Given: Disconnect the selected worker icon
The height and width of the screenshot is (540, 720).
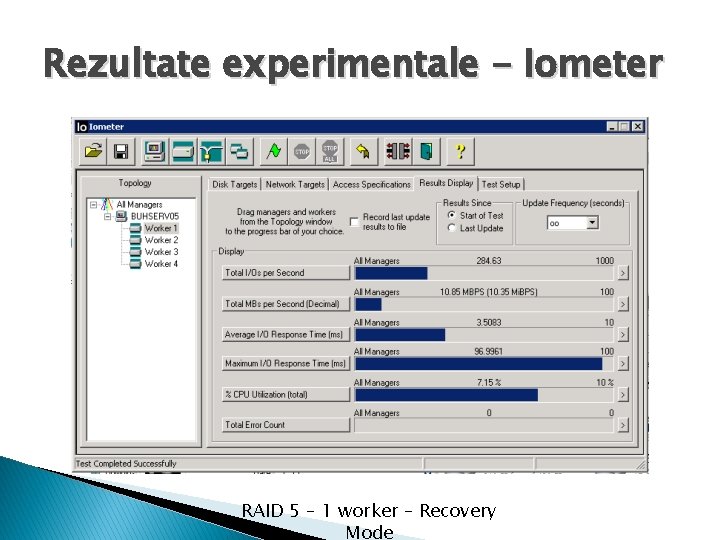Looking at the screenshot, I should pos(398,151).
